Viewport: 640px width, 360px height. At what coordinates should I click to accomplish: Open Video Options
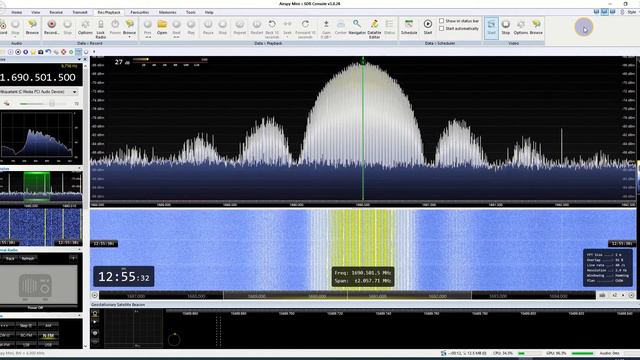[521, 27]
